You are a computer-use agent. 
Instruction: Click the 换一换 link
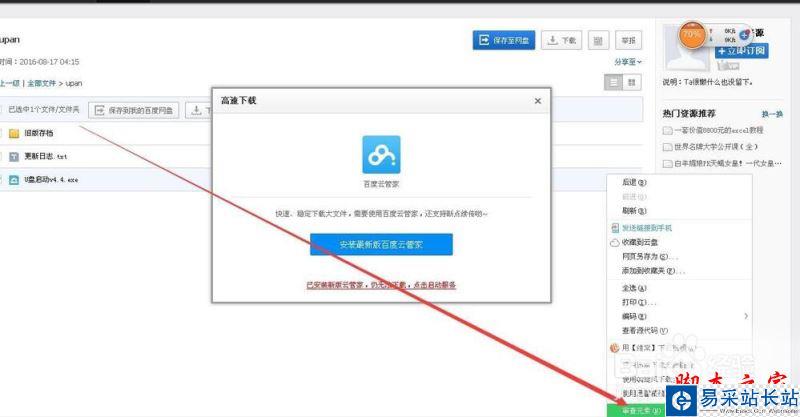click(x=772, y=114)
